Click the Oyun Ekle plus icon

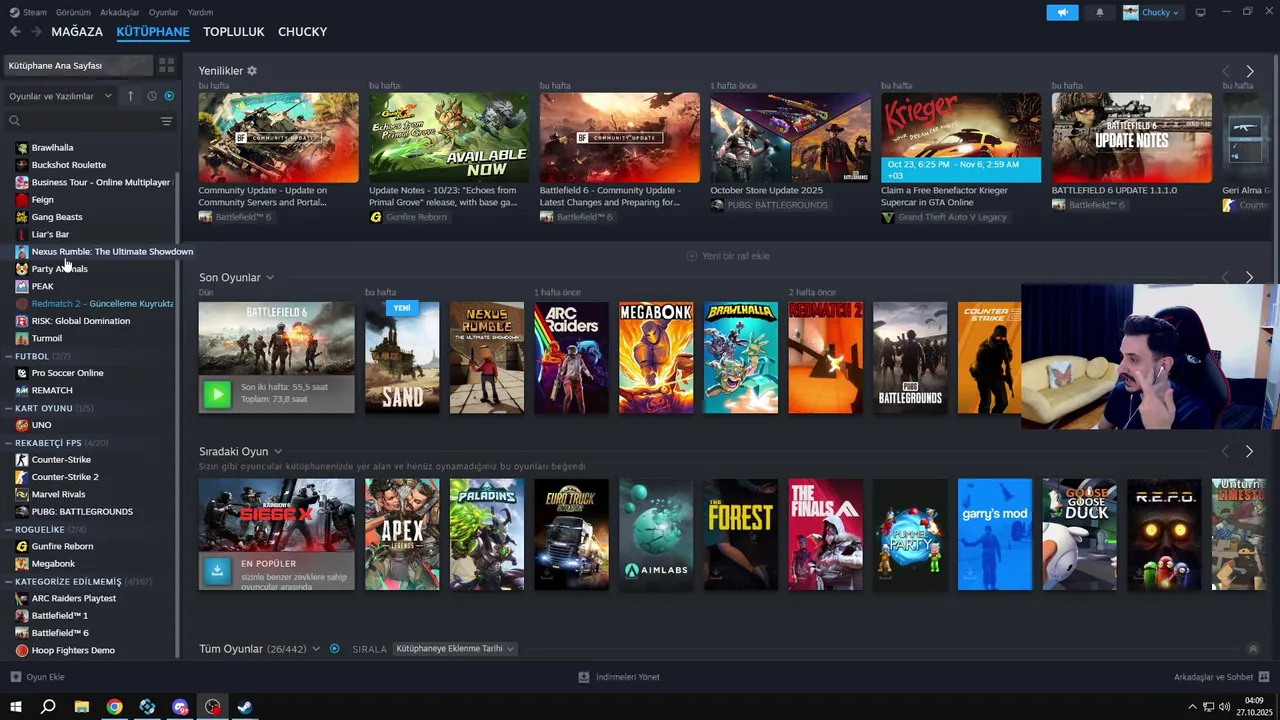pos(15,677)
